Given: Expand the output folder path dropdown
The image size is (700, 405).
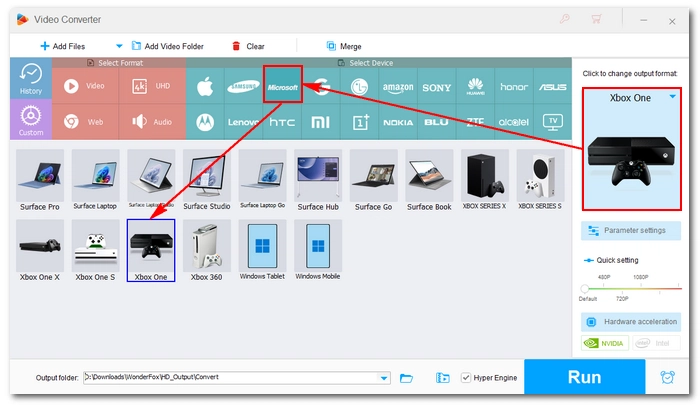Looking at the screenshot, I should [x=384, y=378].
